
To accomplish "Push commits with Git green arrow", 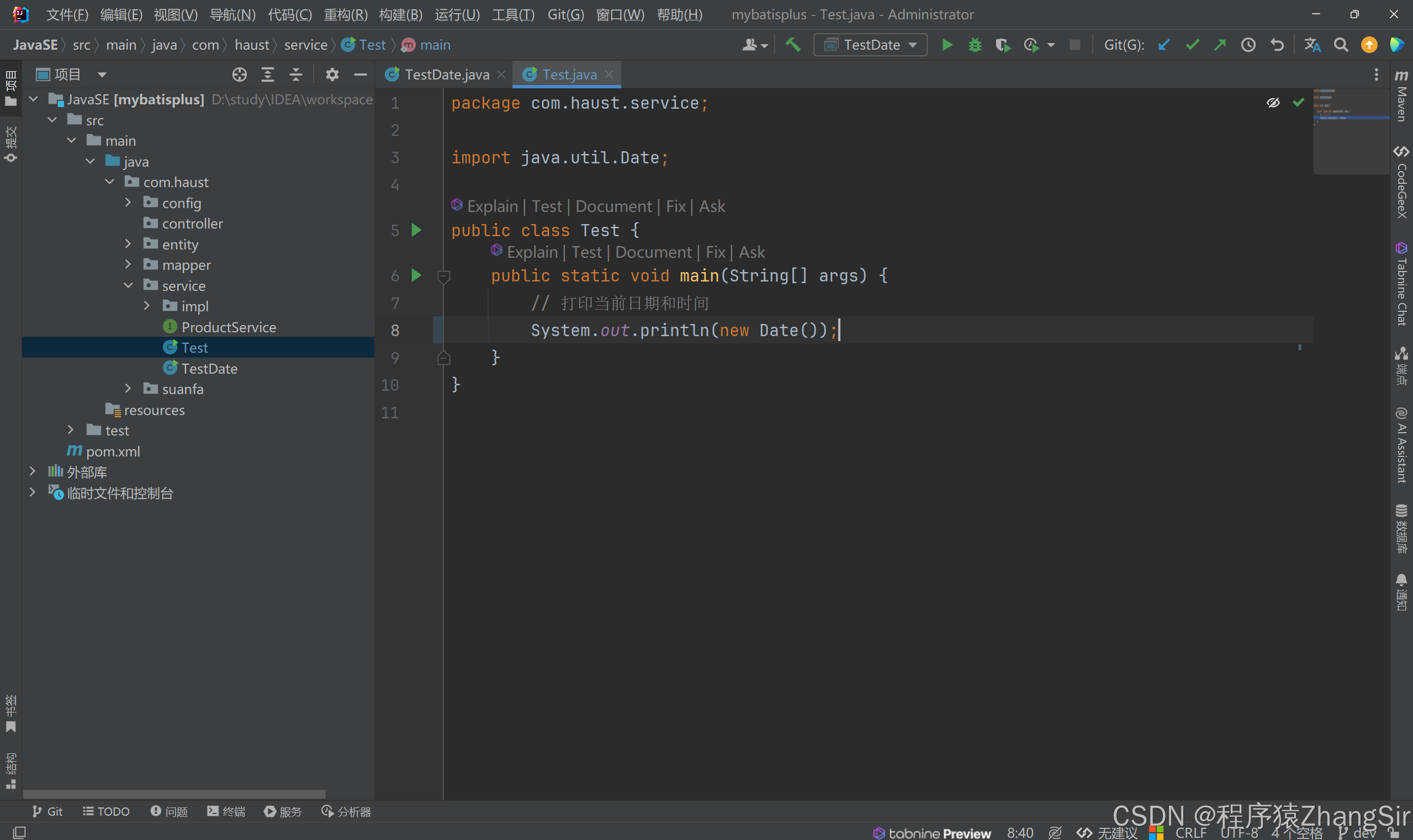I will (1220, 45).
